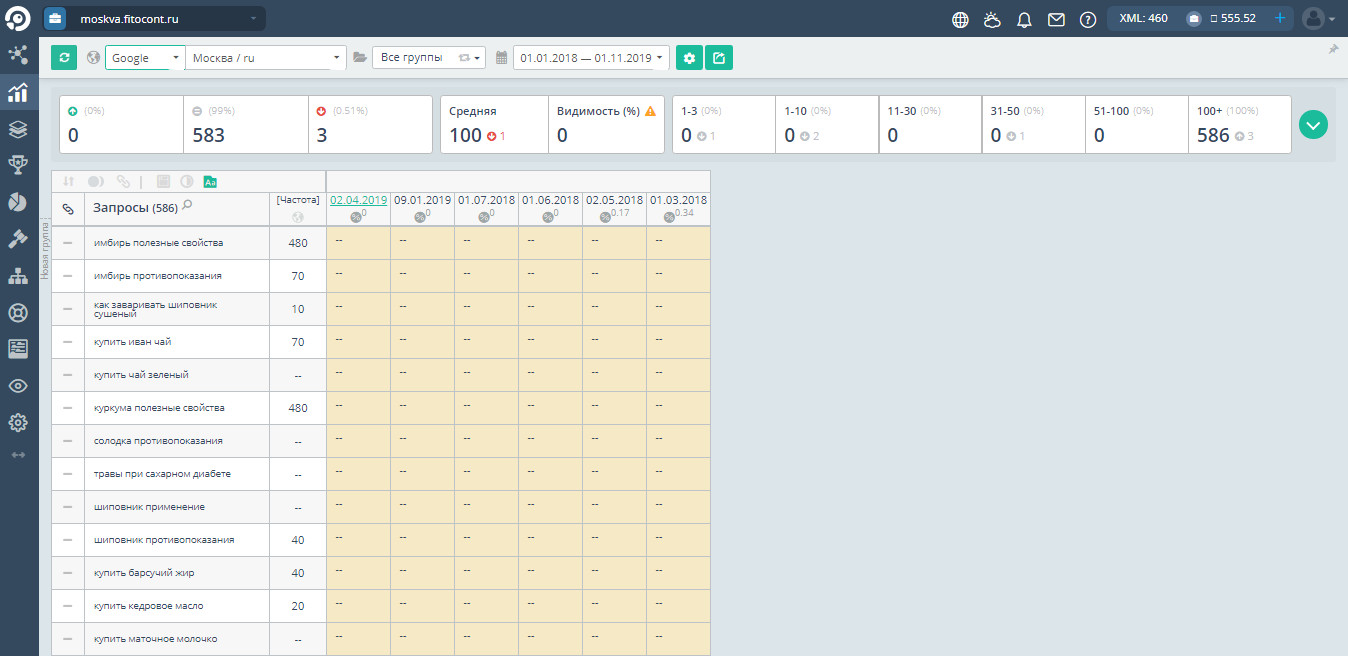Expand the date range 01.01.2018 — 01.11.2019 picker
The height and width of the screenshot is (656, 1348).
tap(592, 58)
